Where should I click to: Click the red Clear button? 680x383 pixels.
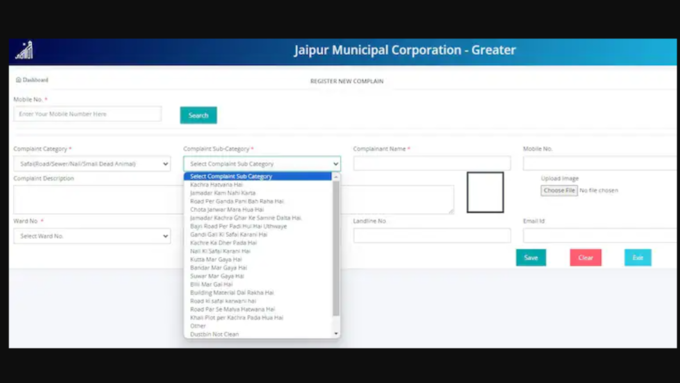[585, 258]
